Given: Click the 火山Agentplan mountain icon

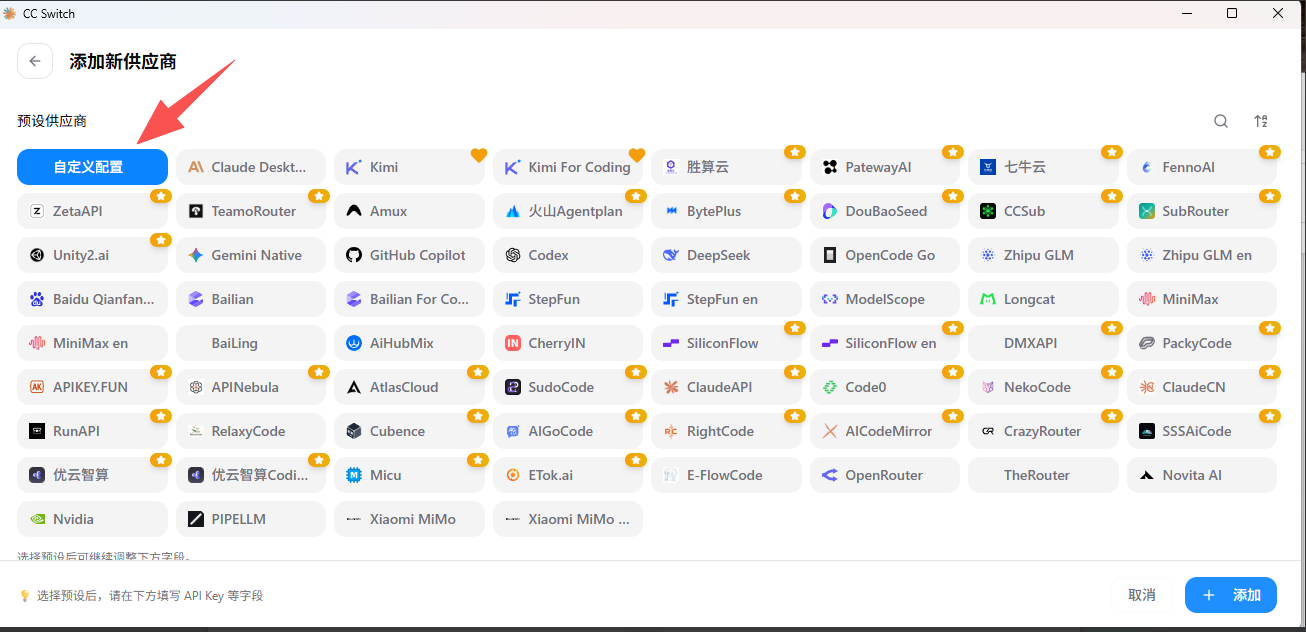Looking at the screenshot, I should pyautogui.click(x=513, y=211).
